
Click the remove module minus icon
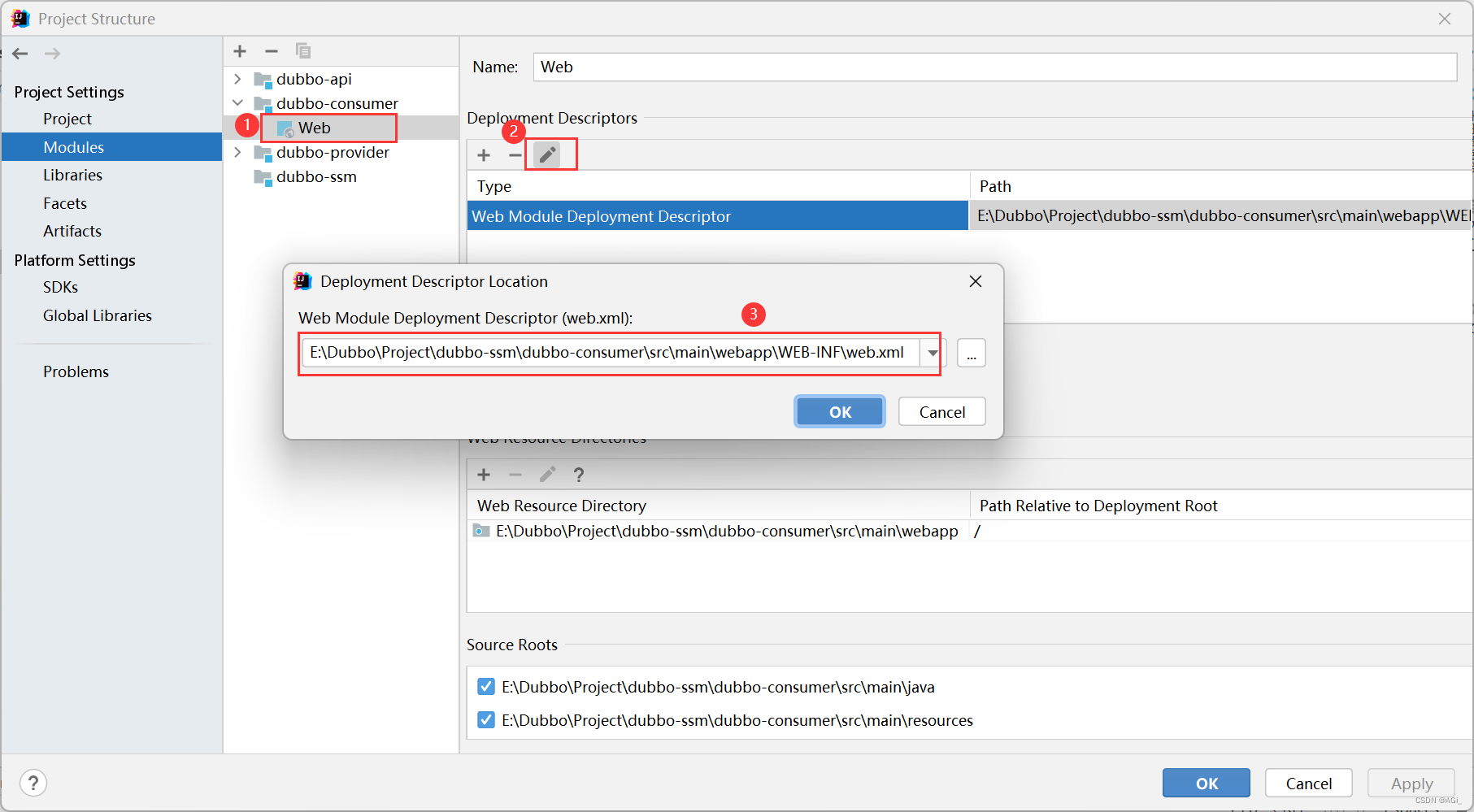point(272,50)
